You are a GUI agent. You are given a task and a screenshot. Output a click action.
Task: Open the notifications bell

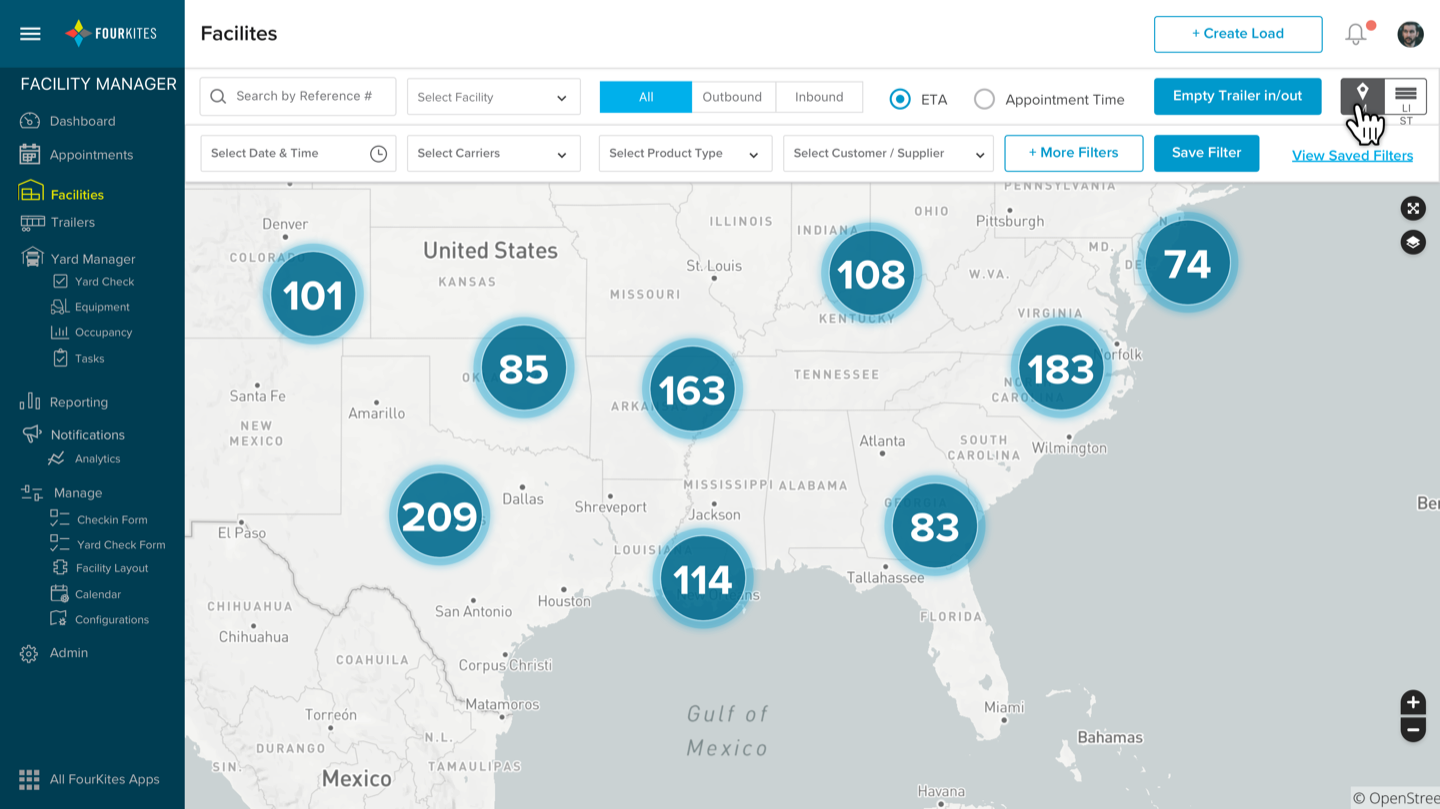1356,34
